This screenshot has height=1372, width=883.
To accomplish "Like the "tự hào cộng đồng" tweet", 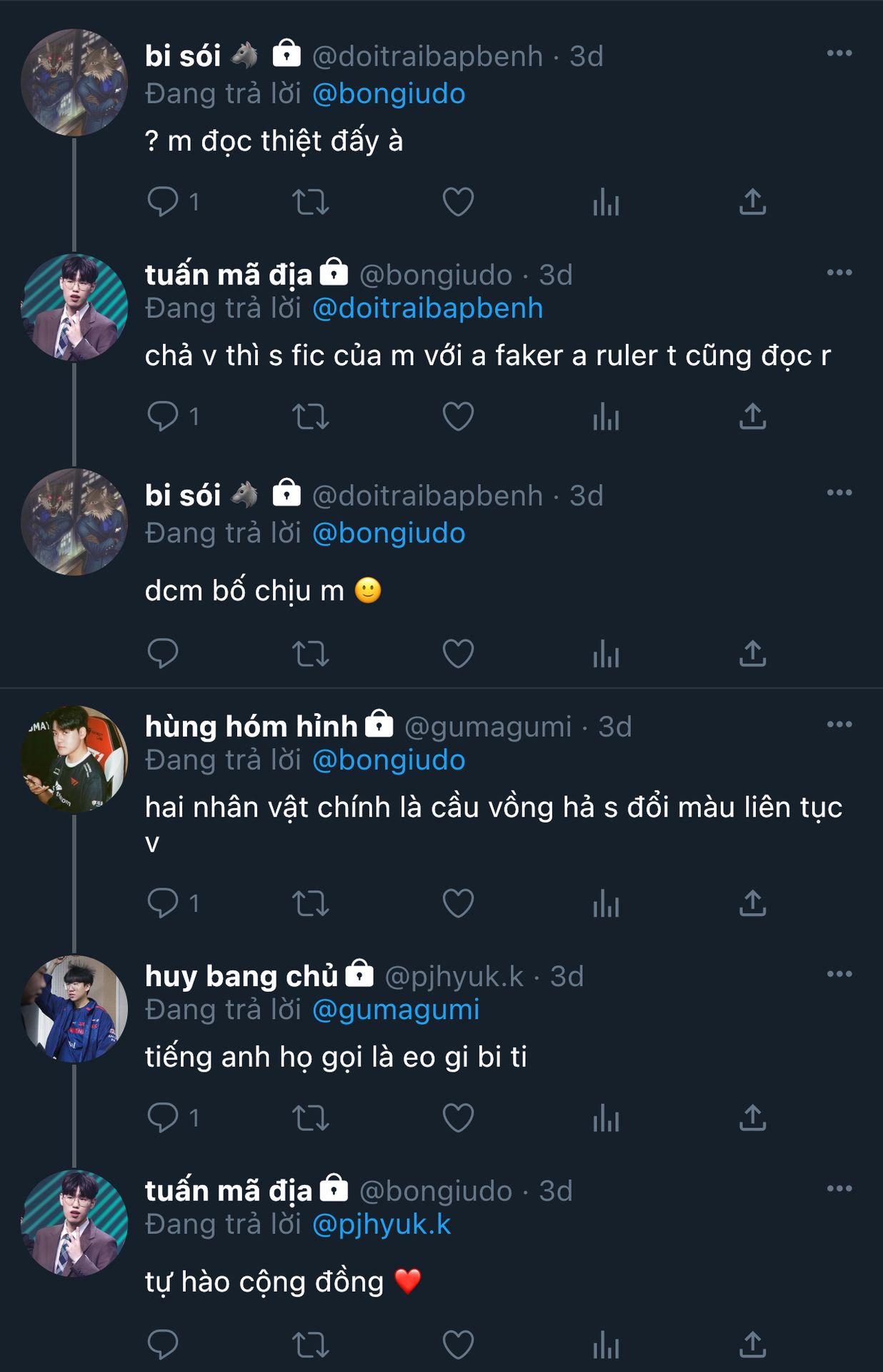I will click(458, 1345).
